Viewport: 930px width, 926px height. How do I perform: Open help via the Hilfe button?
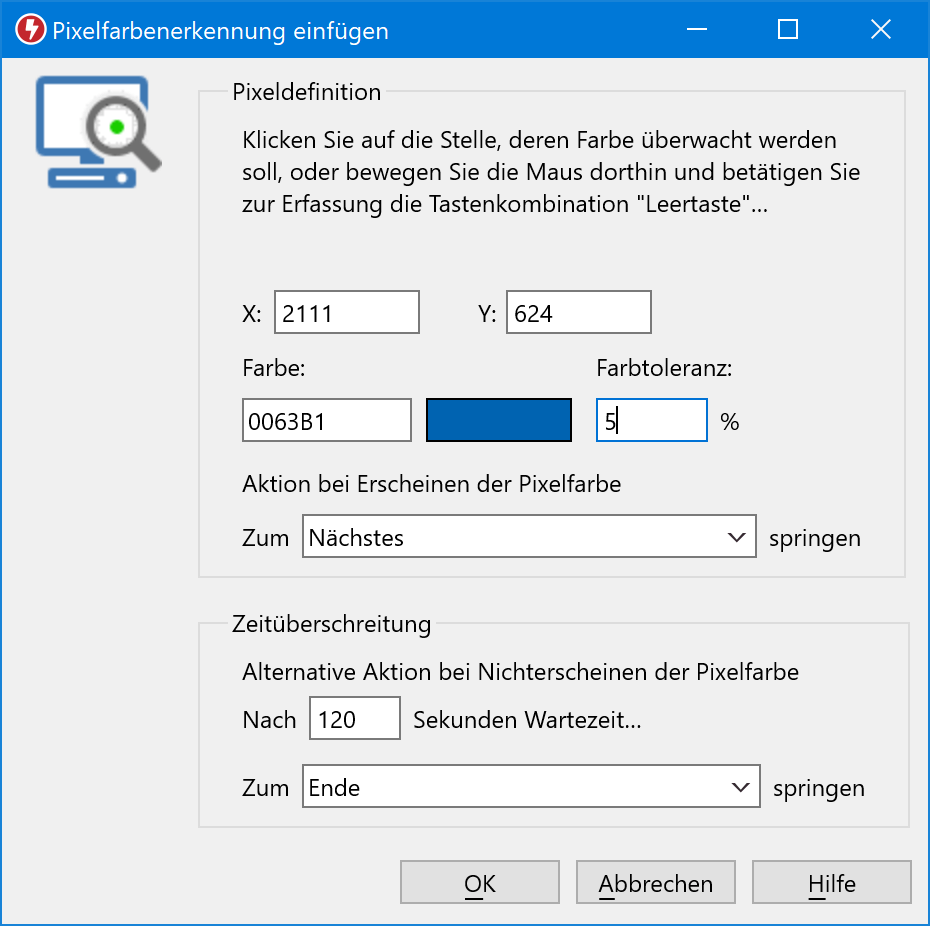831,884
